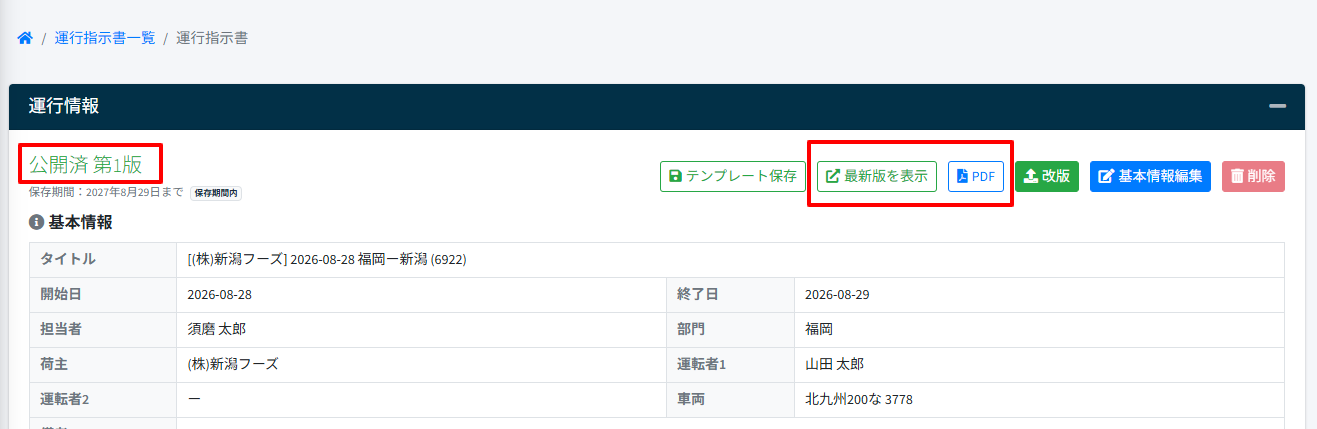The height and width of the screenshot is (429, 1317).
Task: Click the 運行情報 panel header title
Action: pos(64,106)
